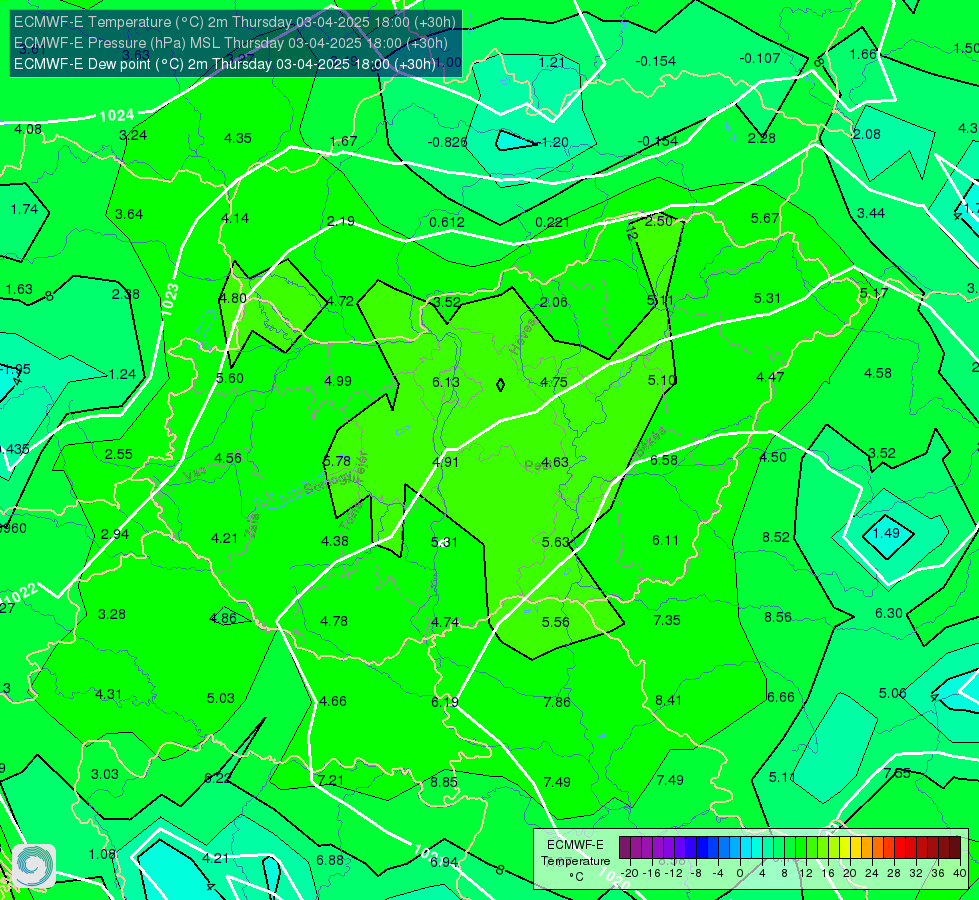
Task: Click the swirl logo icon in the map corner
Action: [34, 866]
